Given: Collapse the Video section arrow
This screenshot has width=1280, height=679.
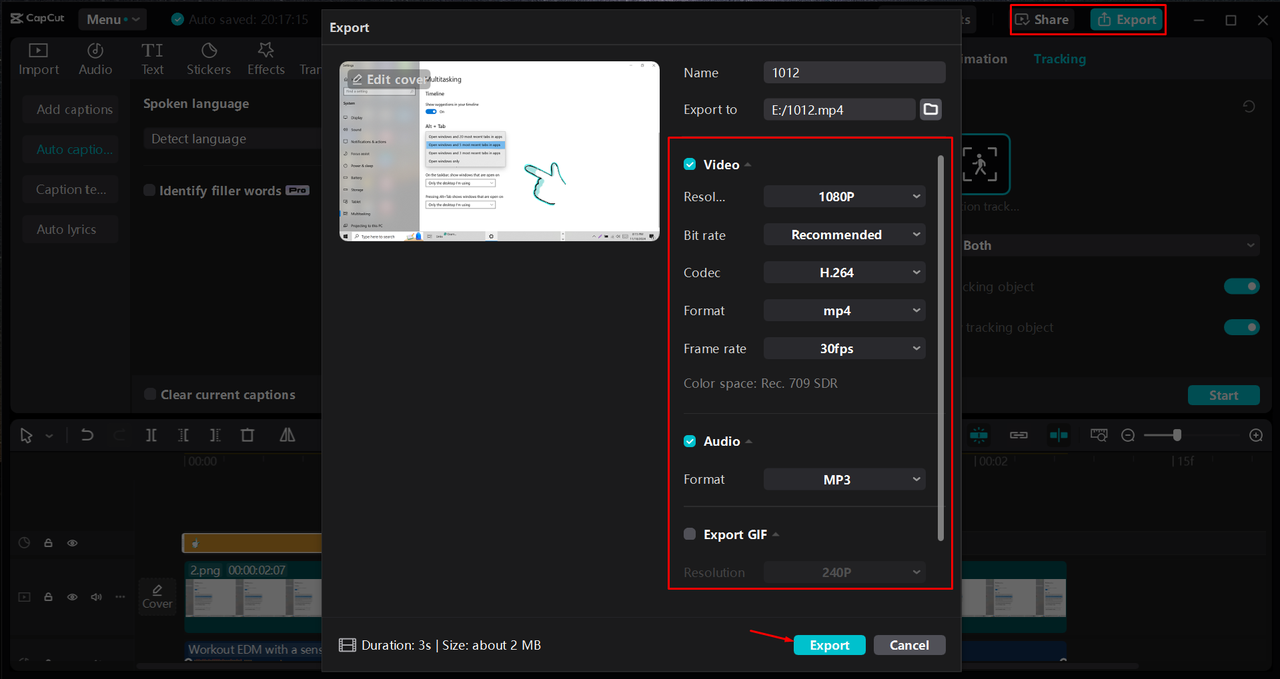Looking at the screenshot, I should click(748, 165).
